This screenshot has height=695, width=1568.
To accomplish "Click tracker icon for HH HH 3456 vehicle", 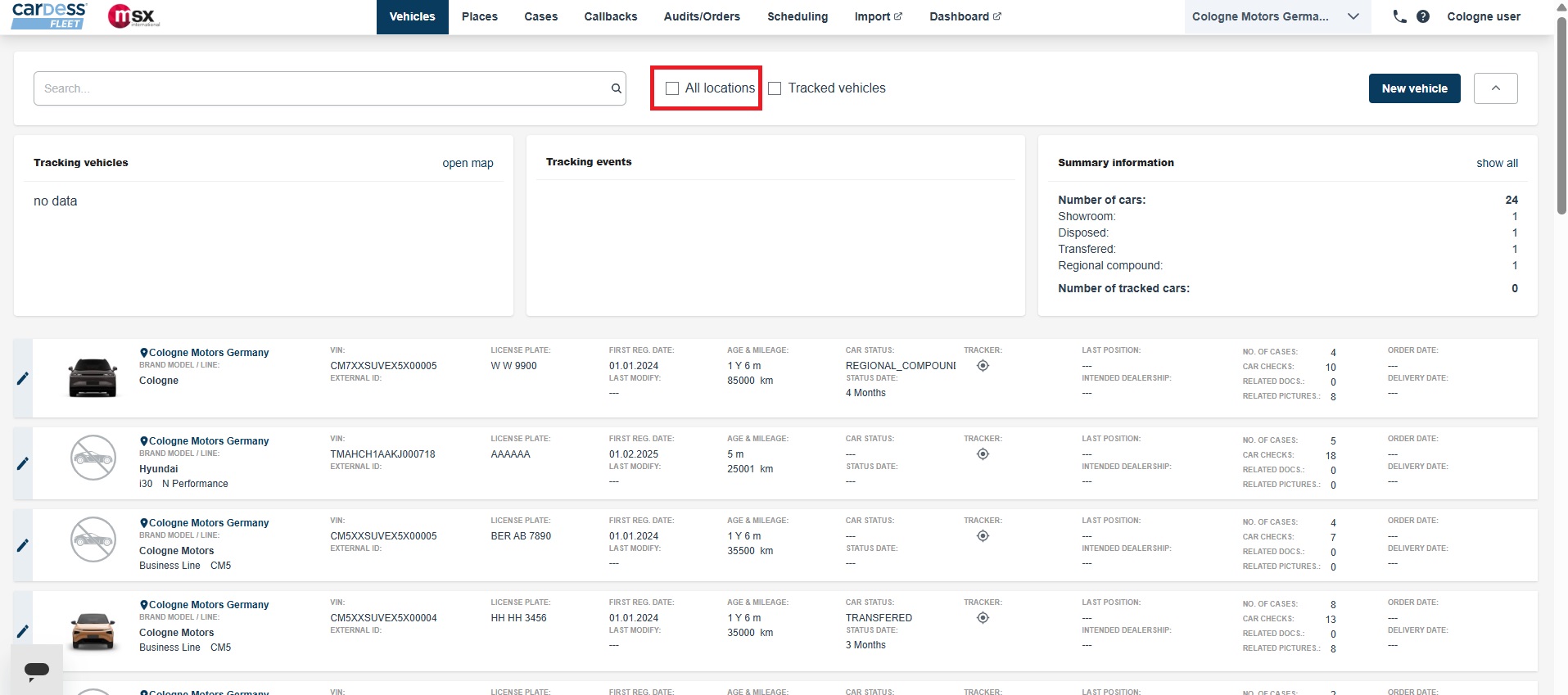I will 983,618.
